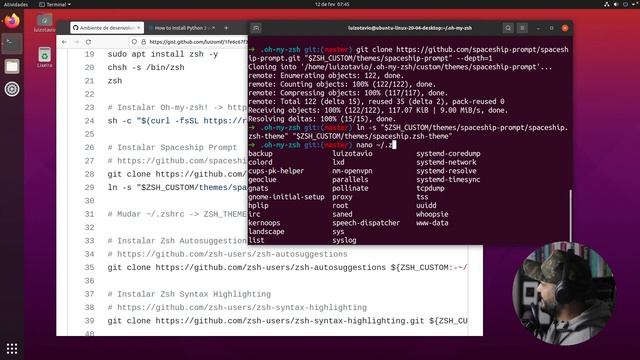The height and width of the screenshot is (360, 640).
Task: Switch to Ambiente de desenvolvimento tab
Action: pos(107,28)
